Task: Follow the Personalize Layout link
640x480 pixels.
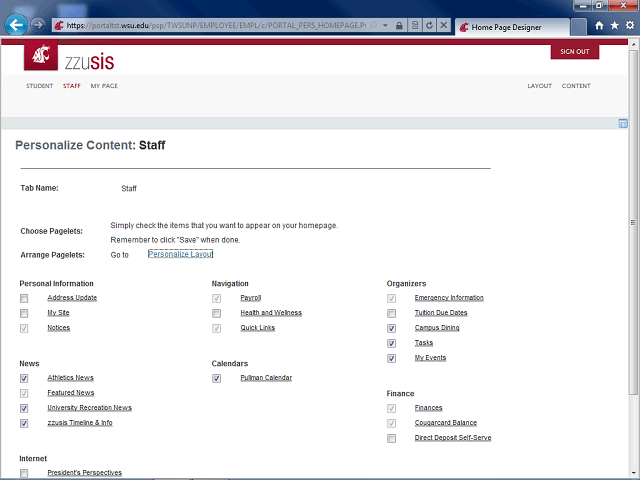Action: tap(180, 255)
